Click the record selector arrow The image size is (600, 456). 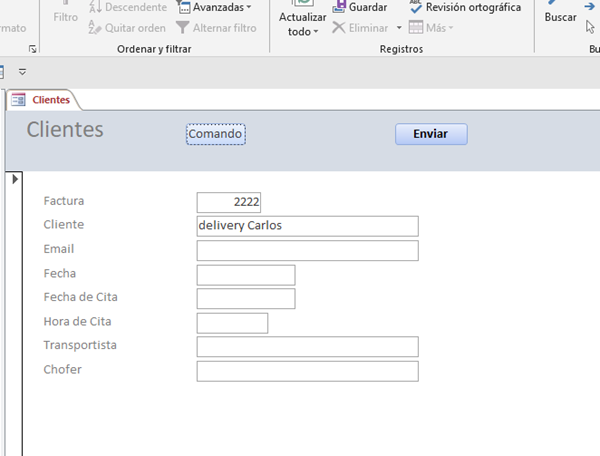(x=15, y=179)
